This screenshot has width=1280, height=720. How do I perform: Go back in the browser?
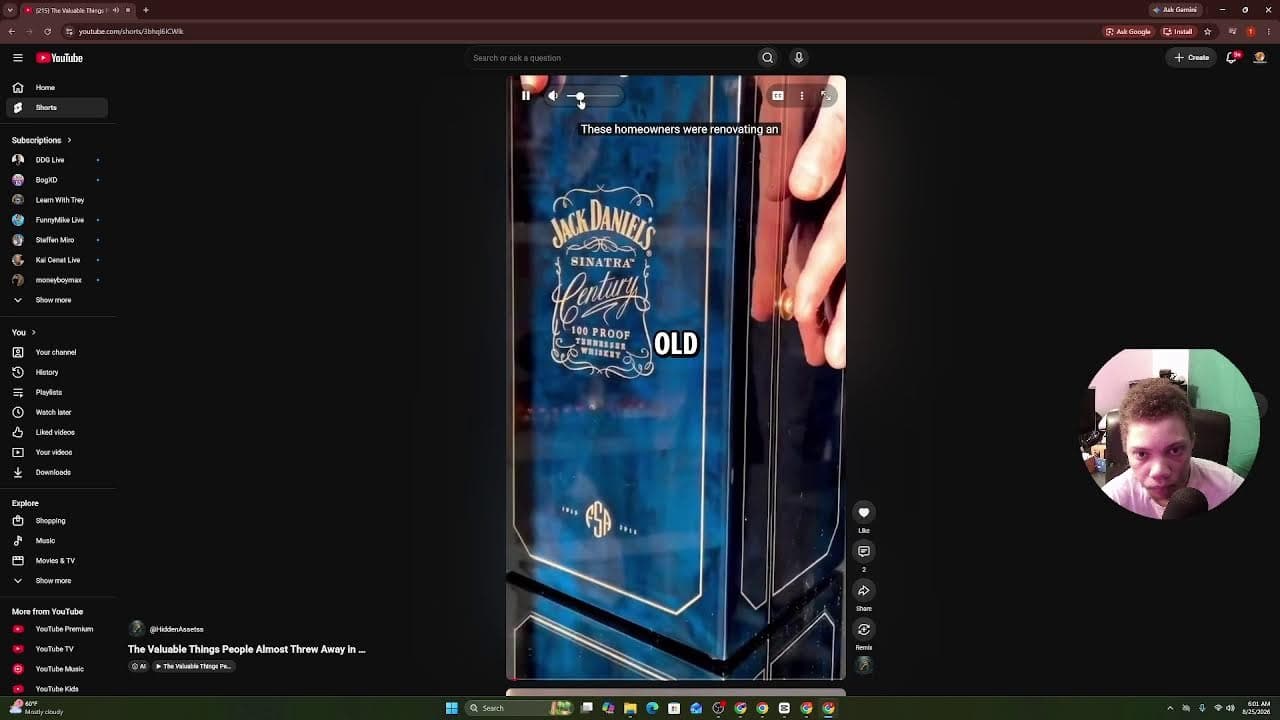[x=11, y=31]
